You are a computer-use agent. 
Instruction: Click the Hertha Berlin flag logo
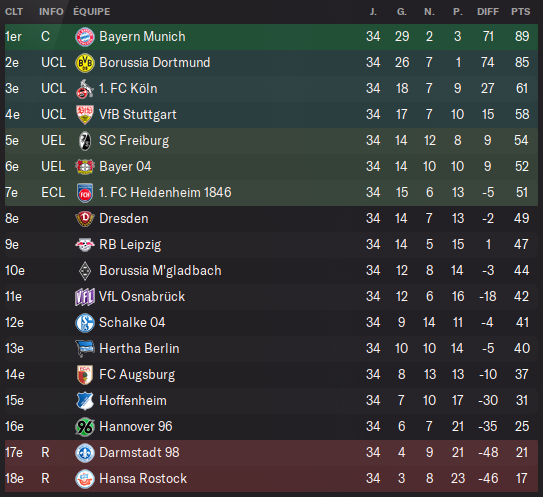pyautogui.click(x=85, y=348)
